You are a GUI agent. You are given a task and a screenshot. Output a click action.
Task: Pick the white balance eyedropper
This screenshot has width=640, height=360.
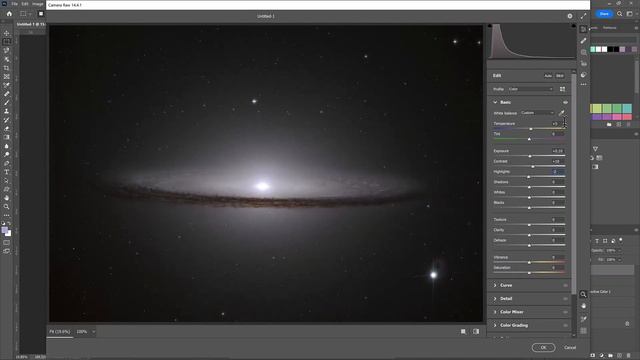pyautogui.click(x=562, y=113)
